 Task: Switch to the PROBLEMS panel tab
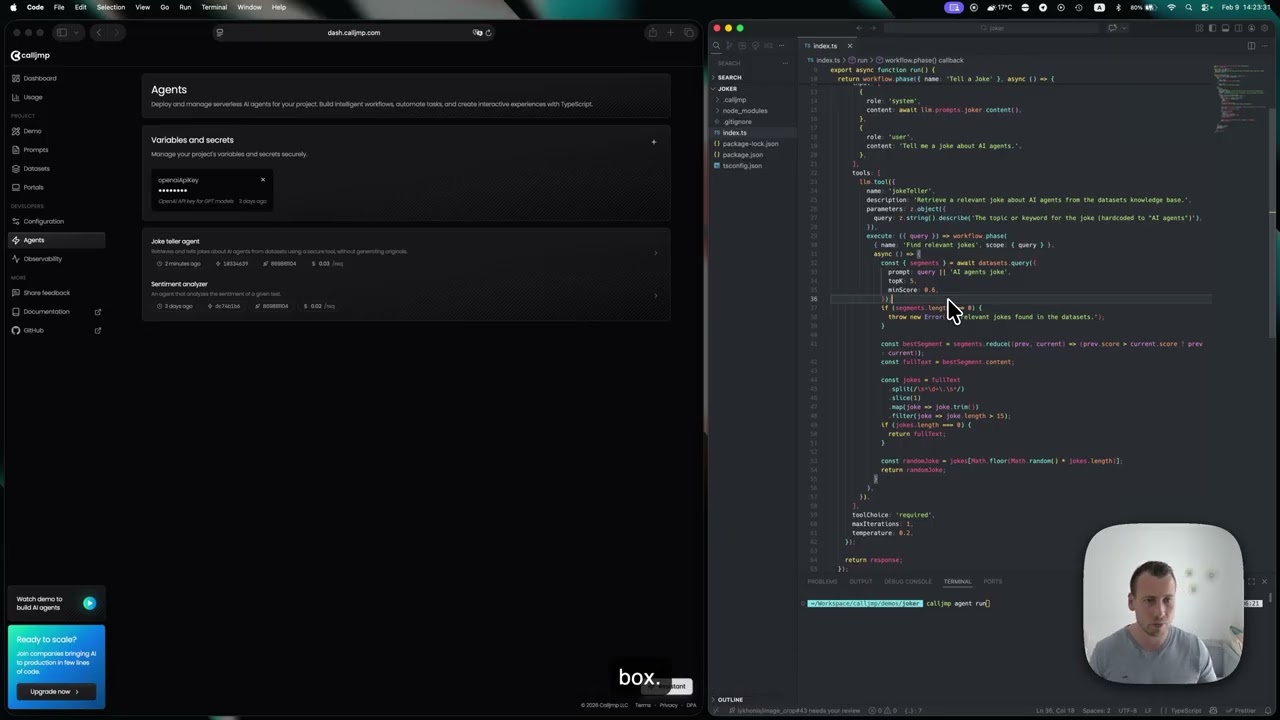coord(822,581)
